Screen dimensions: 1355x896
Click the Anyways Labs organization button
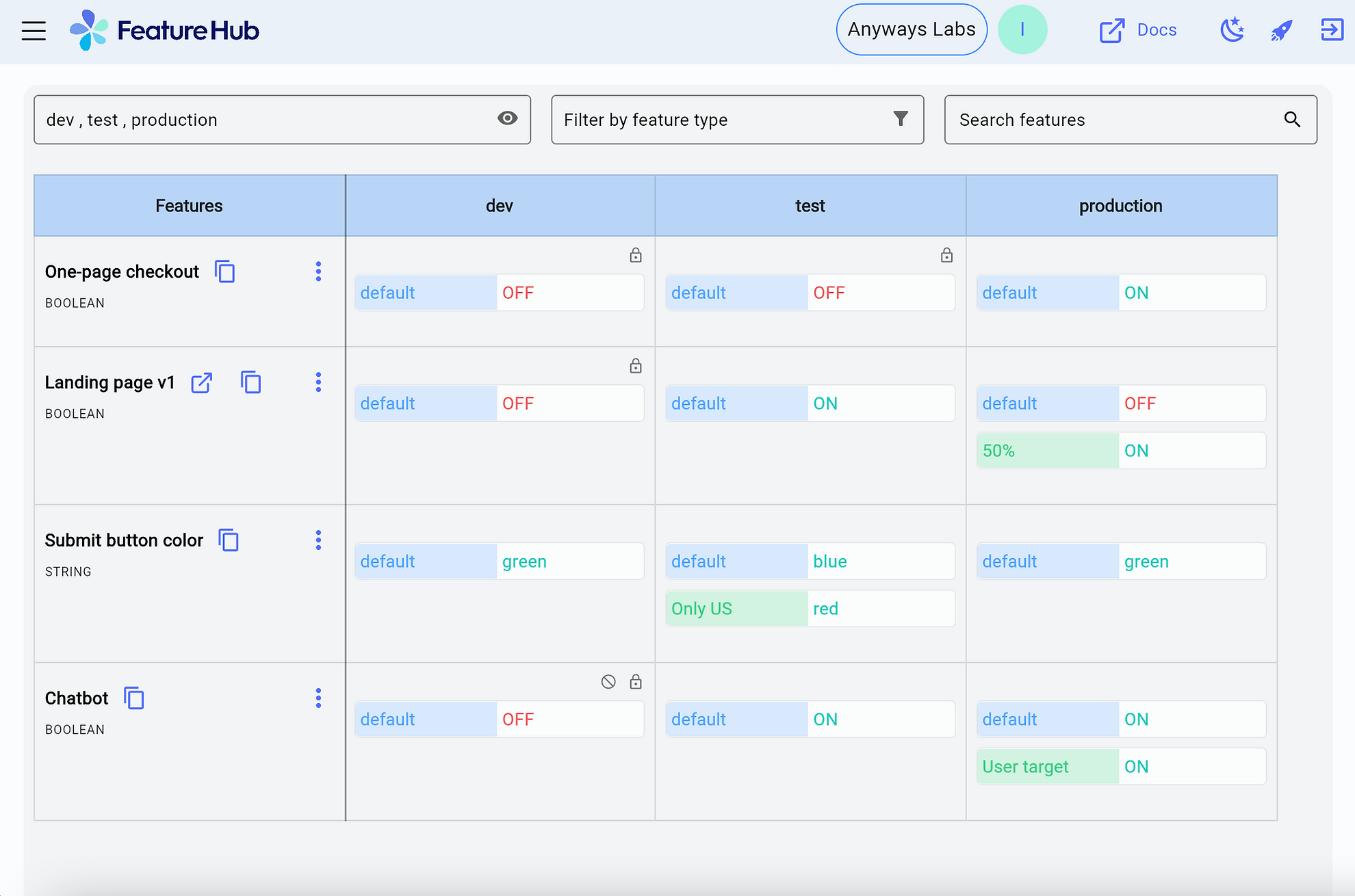click(910, 31)
